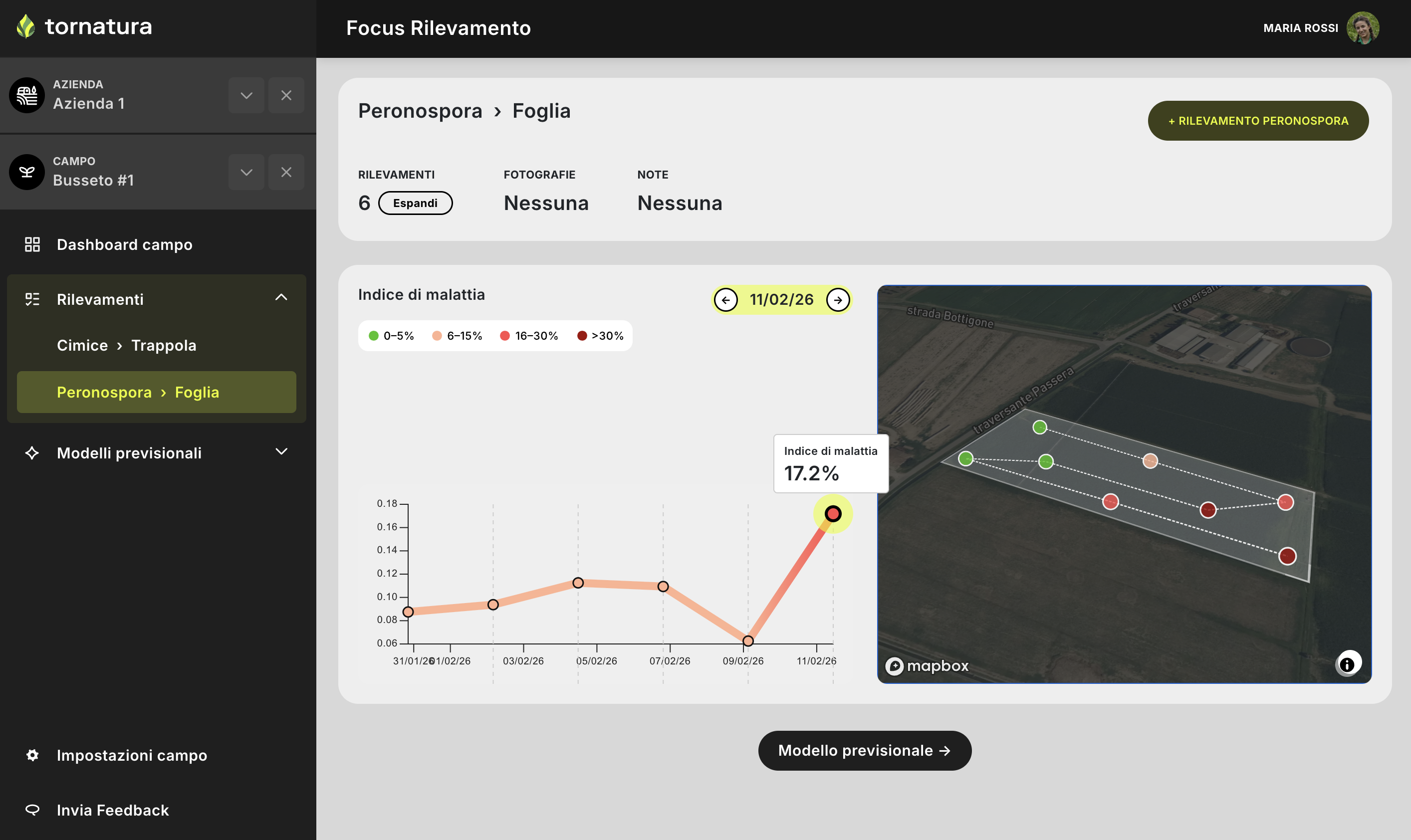This screenshot has height=840, width=1411.
Task: Open the Azienda 1 dropdown chevron
Action: coord(246,95)
